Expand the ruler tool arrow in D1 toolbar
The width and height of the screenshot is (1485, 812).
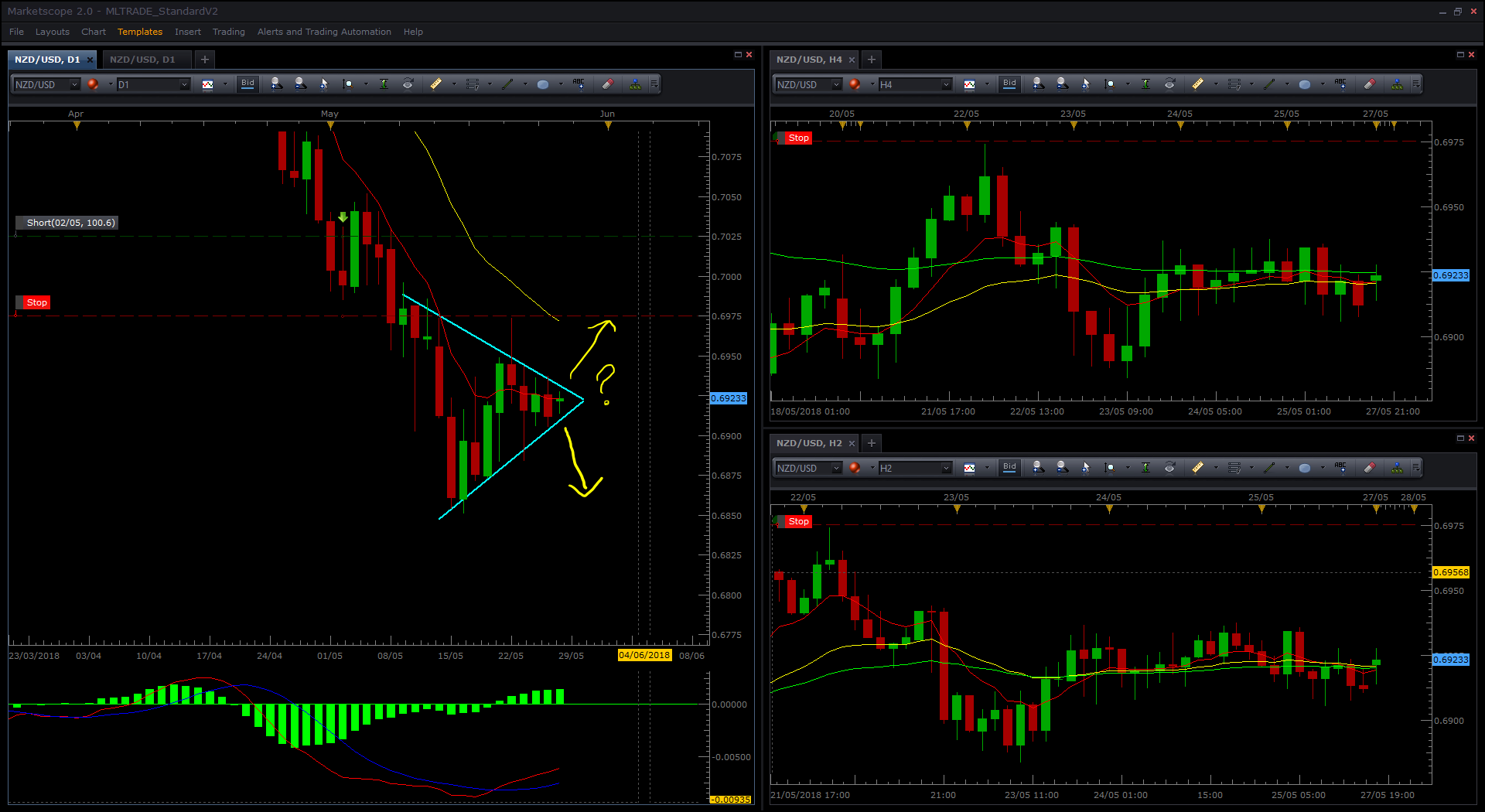click(454, 84)
